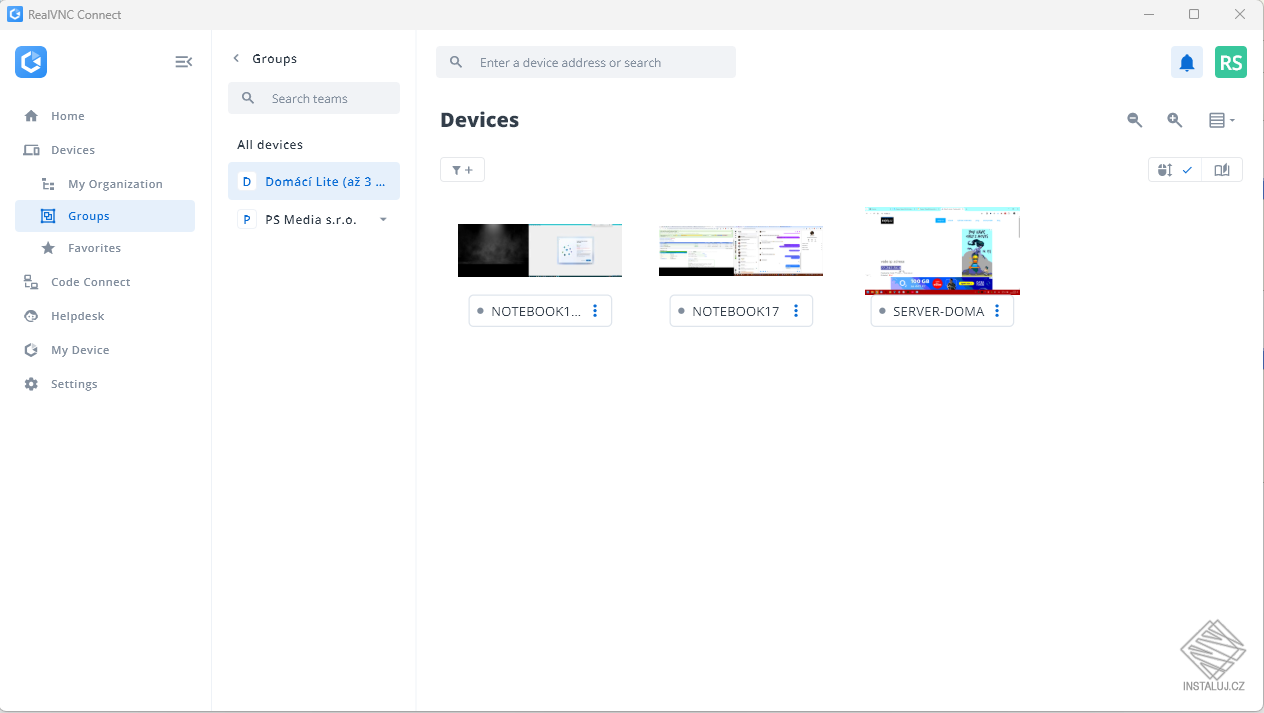Open the view layout dropdown
This screenshot has width=1264, height=713.
click(1222, 120)
